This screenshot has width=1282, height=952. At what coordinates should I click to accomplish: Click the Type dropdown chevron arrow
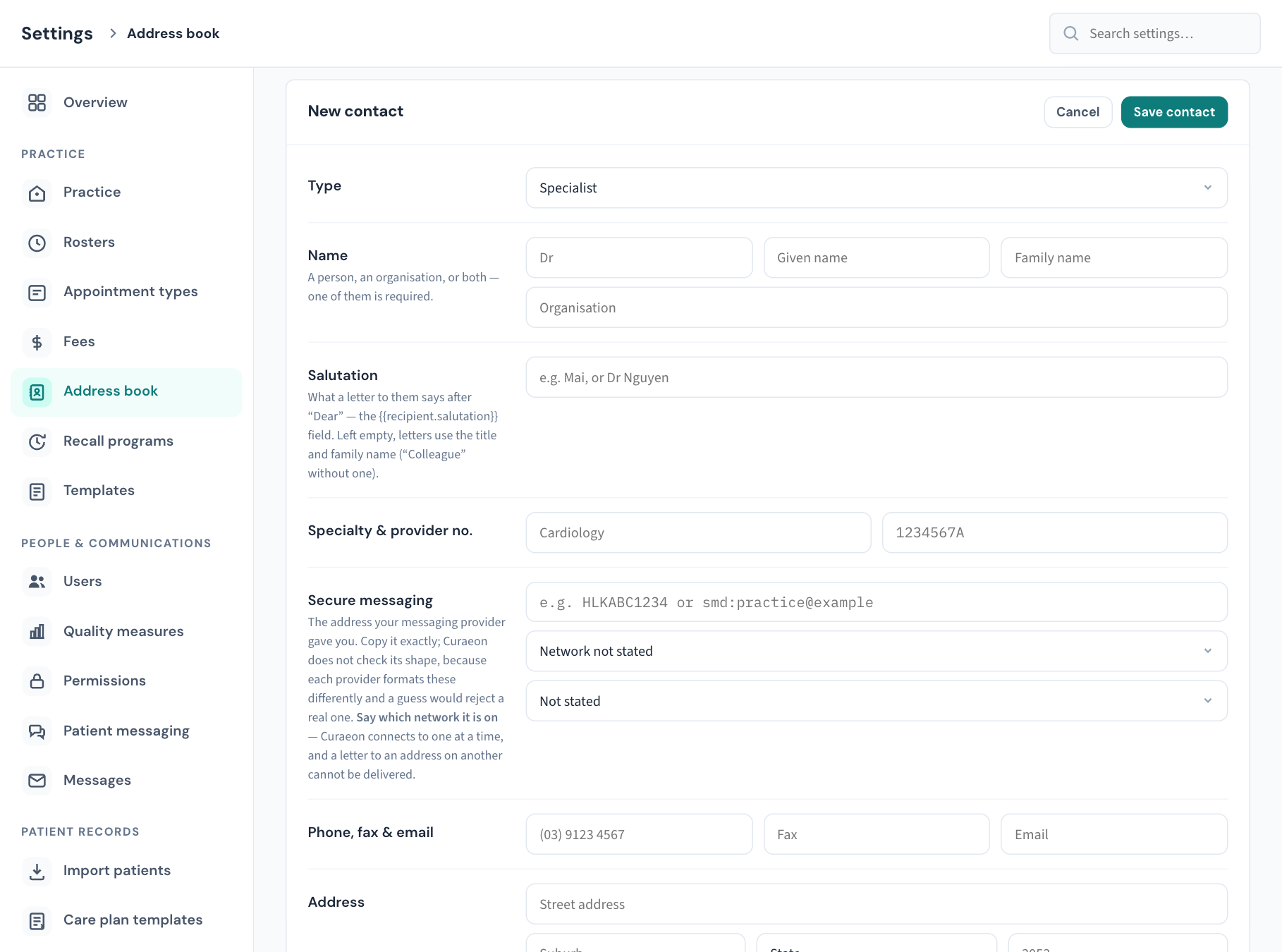pos(1208,188)
